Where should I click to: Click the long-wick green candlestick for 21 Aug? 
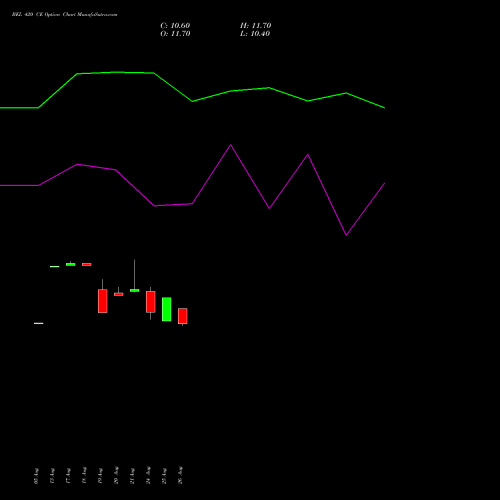click(135, 290)
